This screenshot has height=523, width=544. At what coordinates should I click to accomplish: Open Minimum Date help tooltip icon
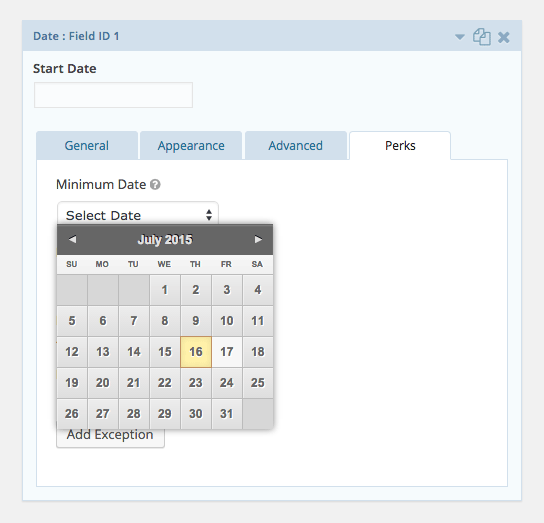pos(155,185)
